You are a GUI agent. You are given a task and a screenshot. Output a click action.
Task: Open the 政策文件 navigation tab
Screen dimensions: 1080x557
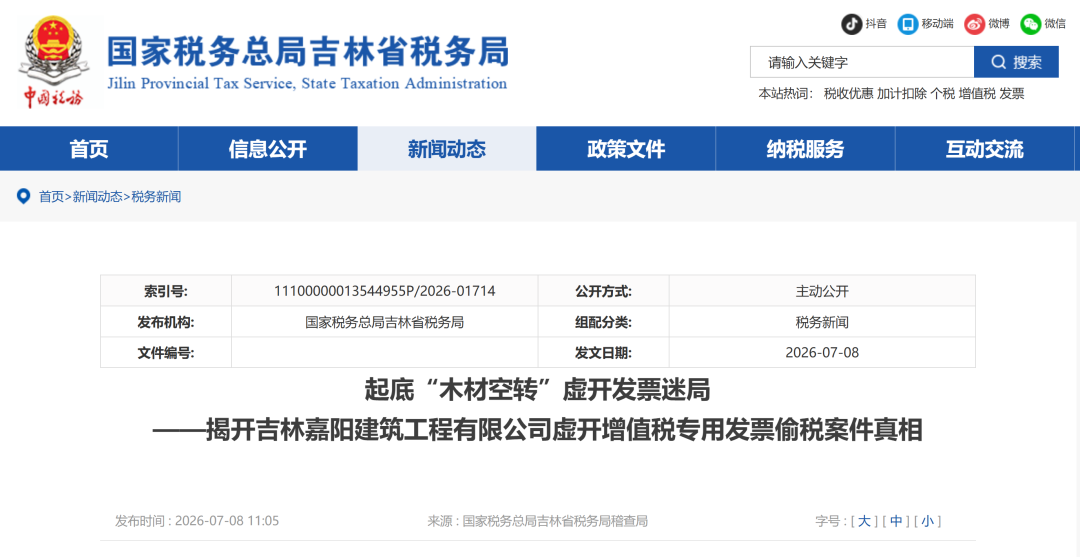pyautogui.click(x=626, y=149)
